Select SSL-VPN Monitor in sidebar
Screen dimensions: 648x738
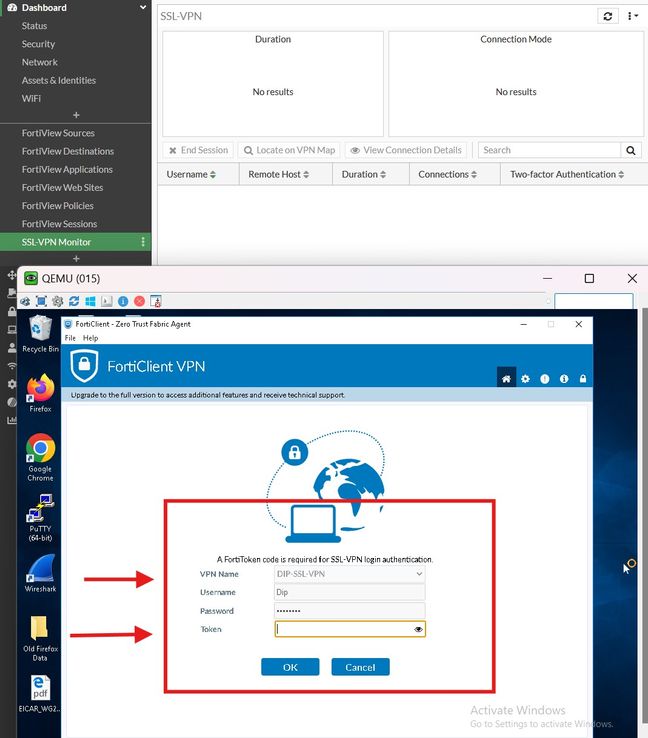(x=56, y=242)
